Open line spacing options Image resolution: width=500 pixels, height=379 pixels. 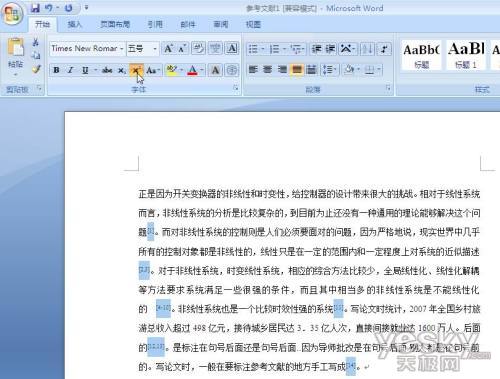[329, 70]
